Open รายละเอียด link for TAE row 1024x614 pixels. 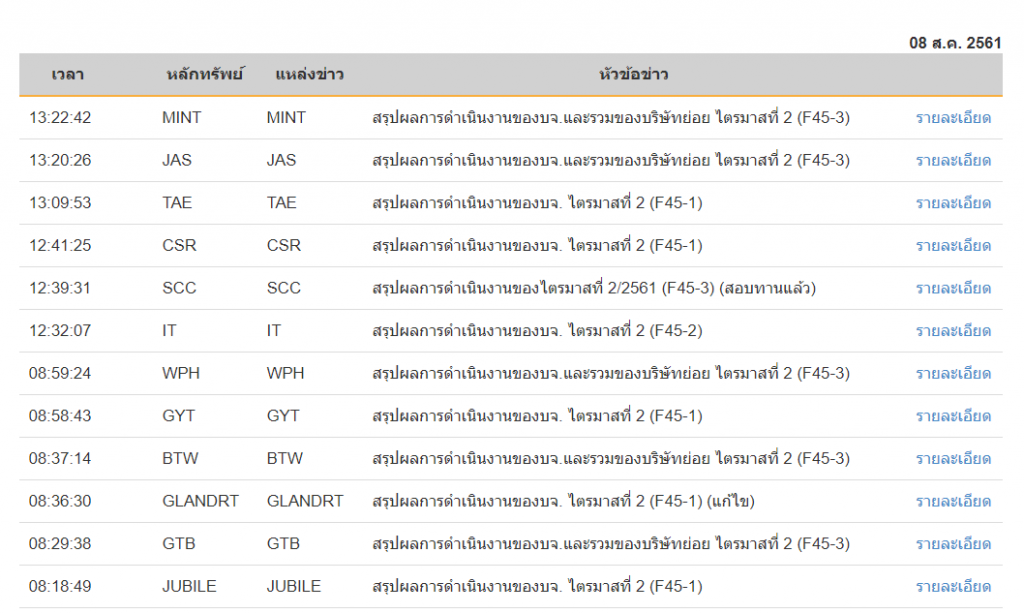[x=953, y=203]
